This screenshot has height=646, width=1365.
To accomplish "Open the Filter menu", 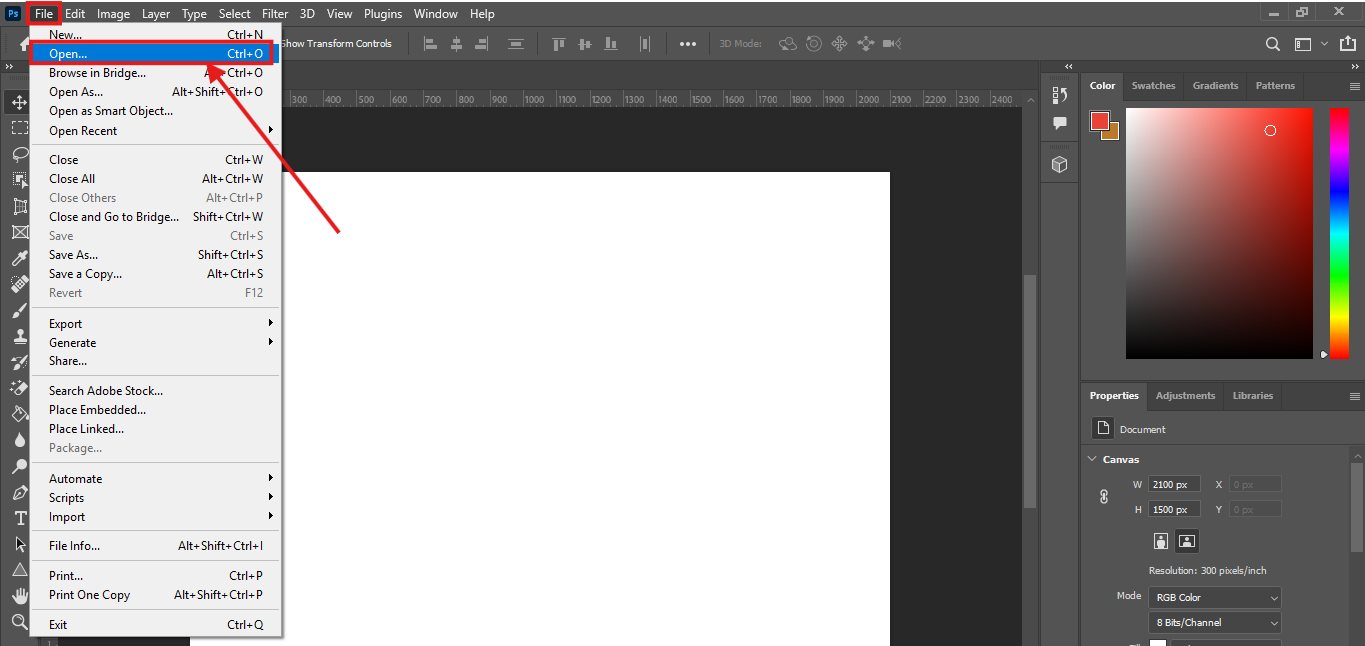I will (x=274, y=14).
